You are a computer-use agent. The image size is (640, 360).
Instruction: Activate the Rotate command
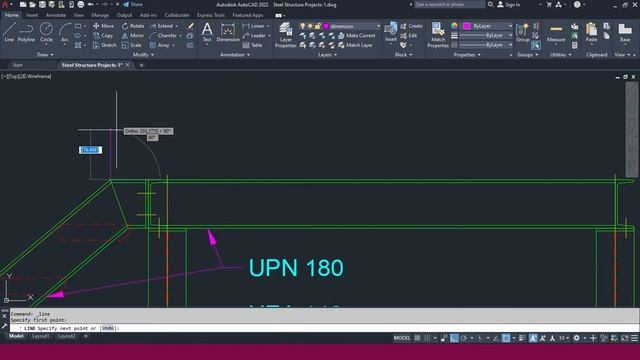[x=133, y=26]
